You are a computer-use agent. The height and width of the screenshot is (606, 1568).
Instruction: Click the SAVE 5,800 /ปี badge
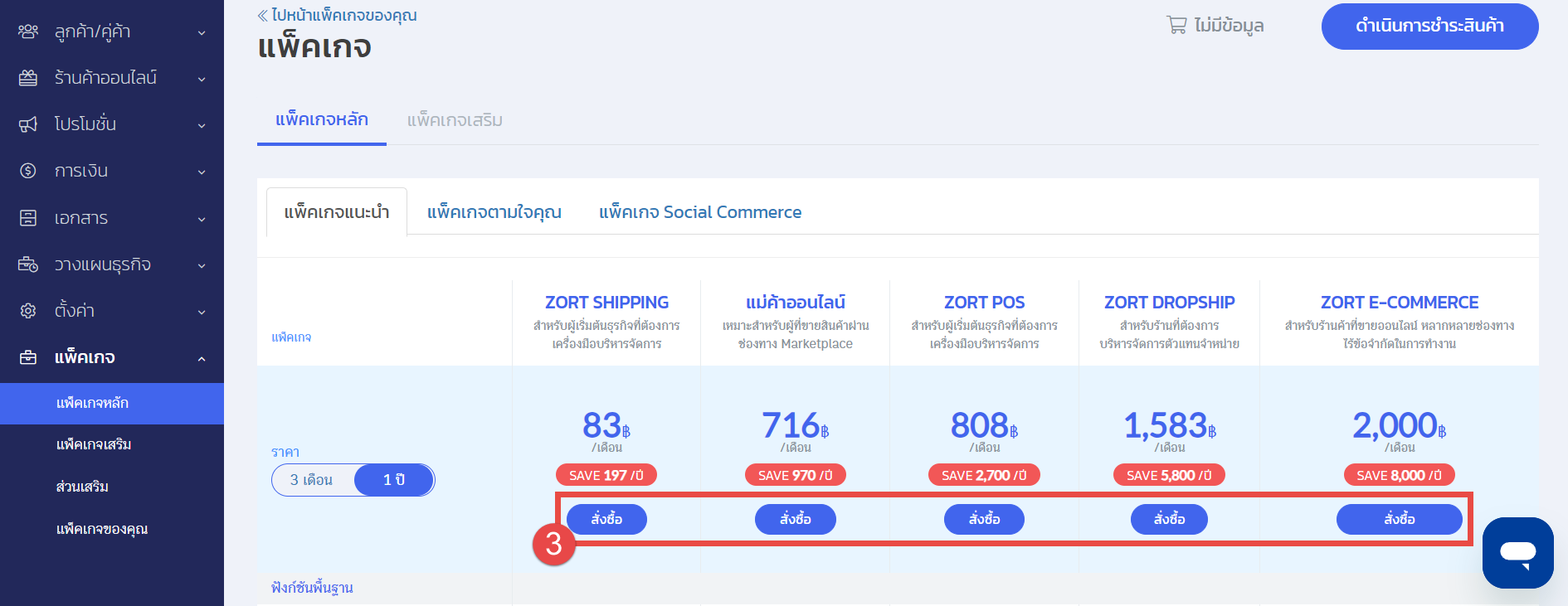(x=1169, y=475)
